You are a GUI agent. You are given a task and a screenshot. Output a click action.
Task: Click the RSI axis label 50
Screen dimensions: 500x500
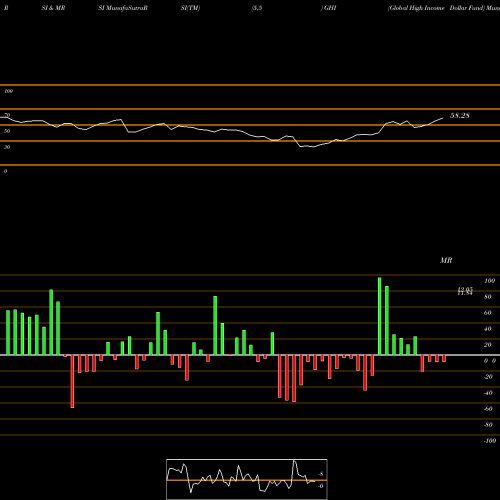click(x=7, y=131)
